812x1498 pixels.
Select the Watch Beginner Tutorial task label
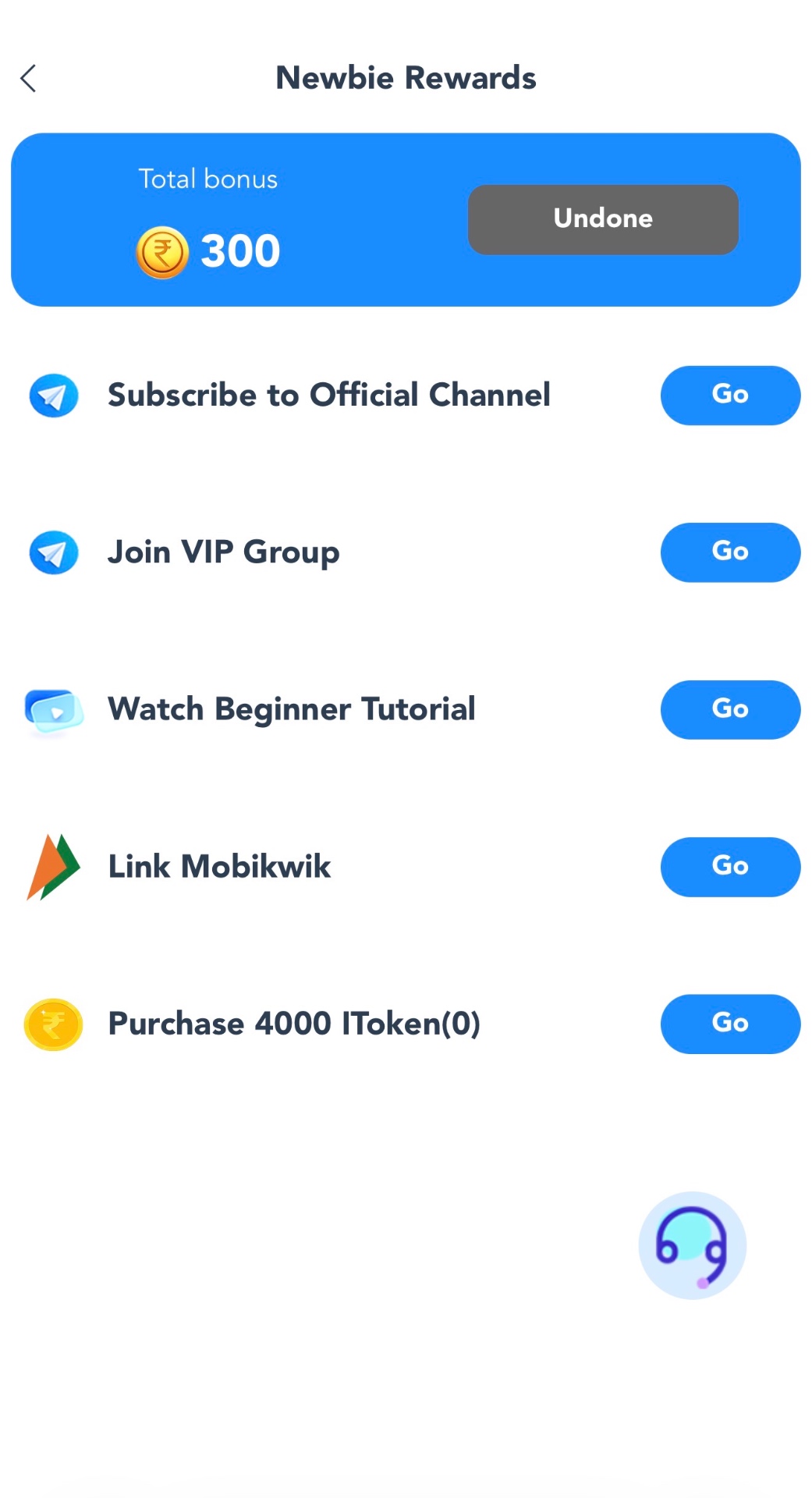[292, 709]
